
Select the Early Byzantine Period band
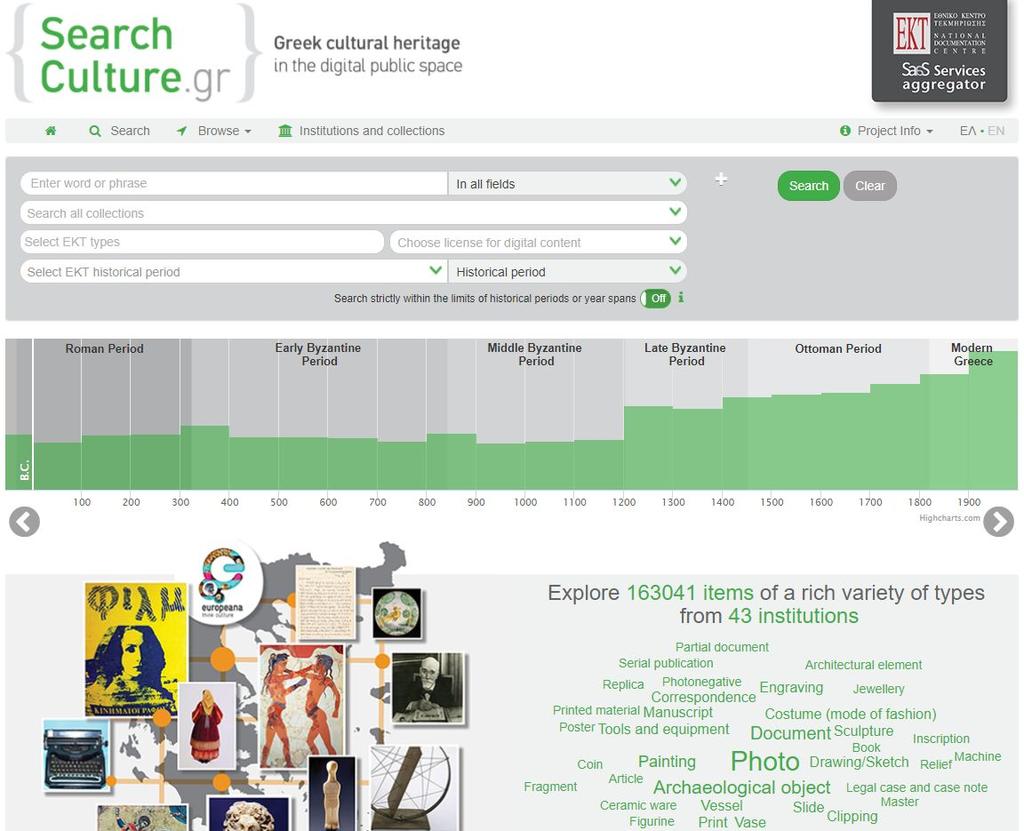coord(319,414)
